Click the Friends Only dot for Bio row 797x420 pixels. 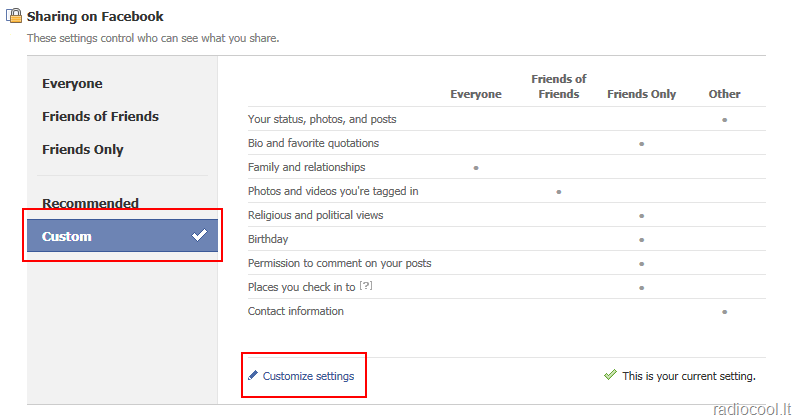coord(641,143)
